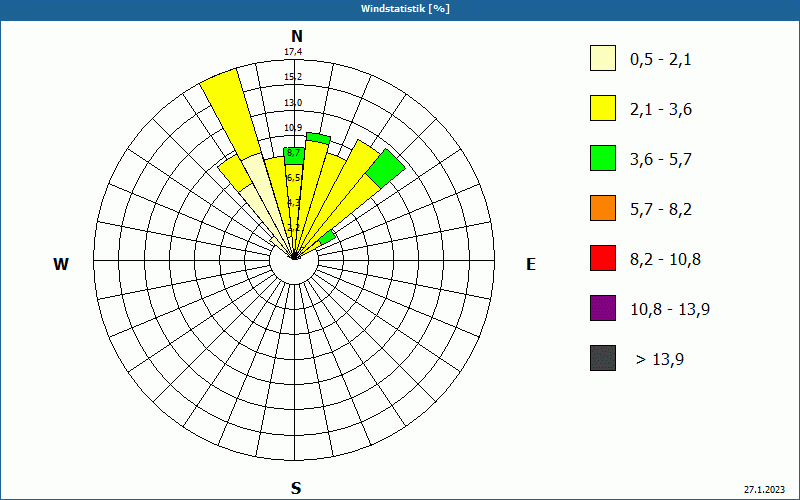
Task: Click the legend label "10,8 - 13,9"
Action: (670, 310)
